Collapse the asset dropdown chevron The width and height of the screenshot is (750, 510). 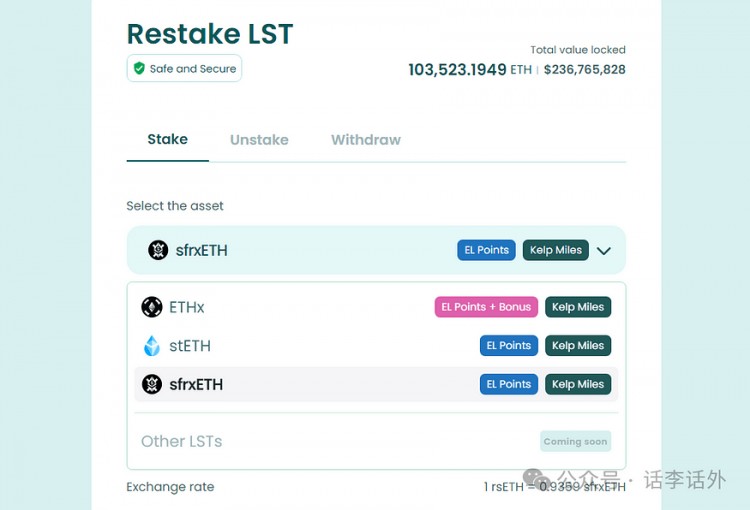click(x=604, y=251)
